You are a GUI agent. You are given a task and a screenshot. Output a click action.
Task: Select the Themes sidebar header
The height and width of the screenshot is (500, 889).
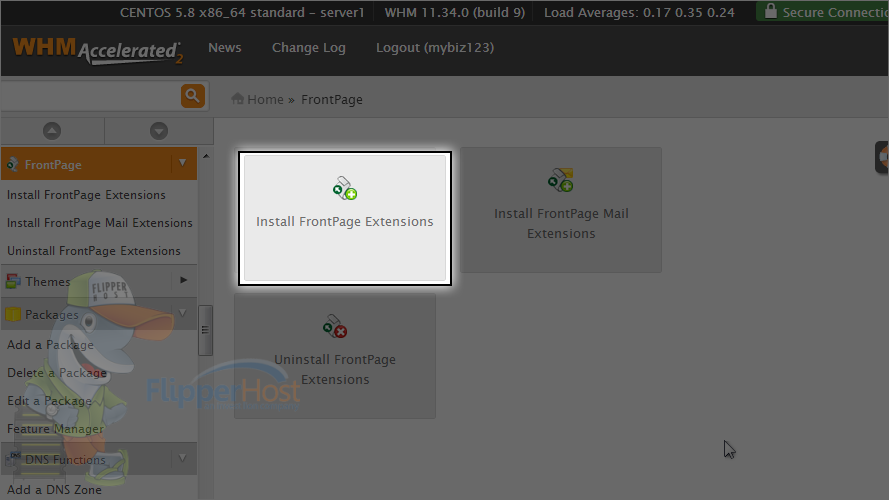click(x=99, y=281)
